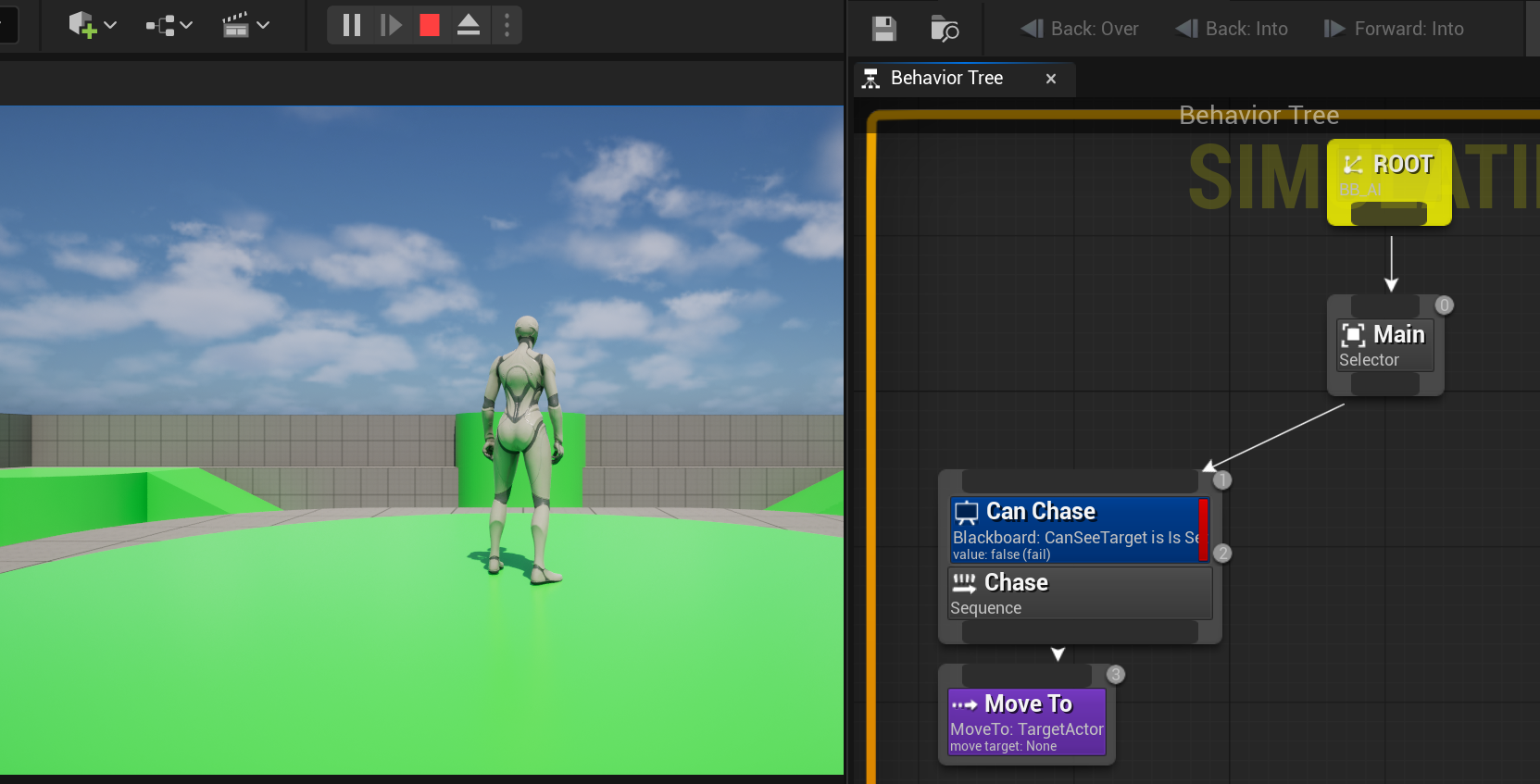
Task: Click Forward: Into debug button
Action: pyautogui.click(x=1394, y=29)
